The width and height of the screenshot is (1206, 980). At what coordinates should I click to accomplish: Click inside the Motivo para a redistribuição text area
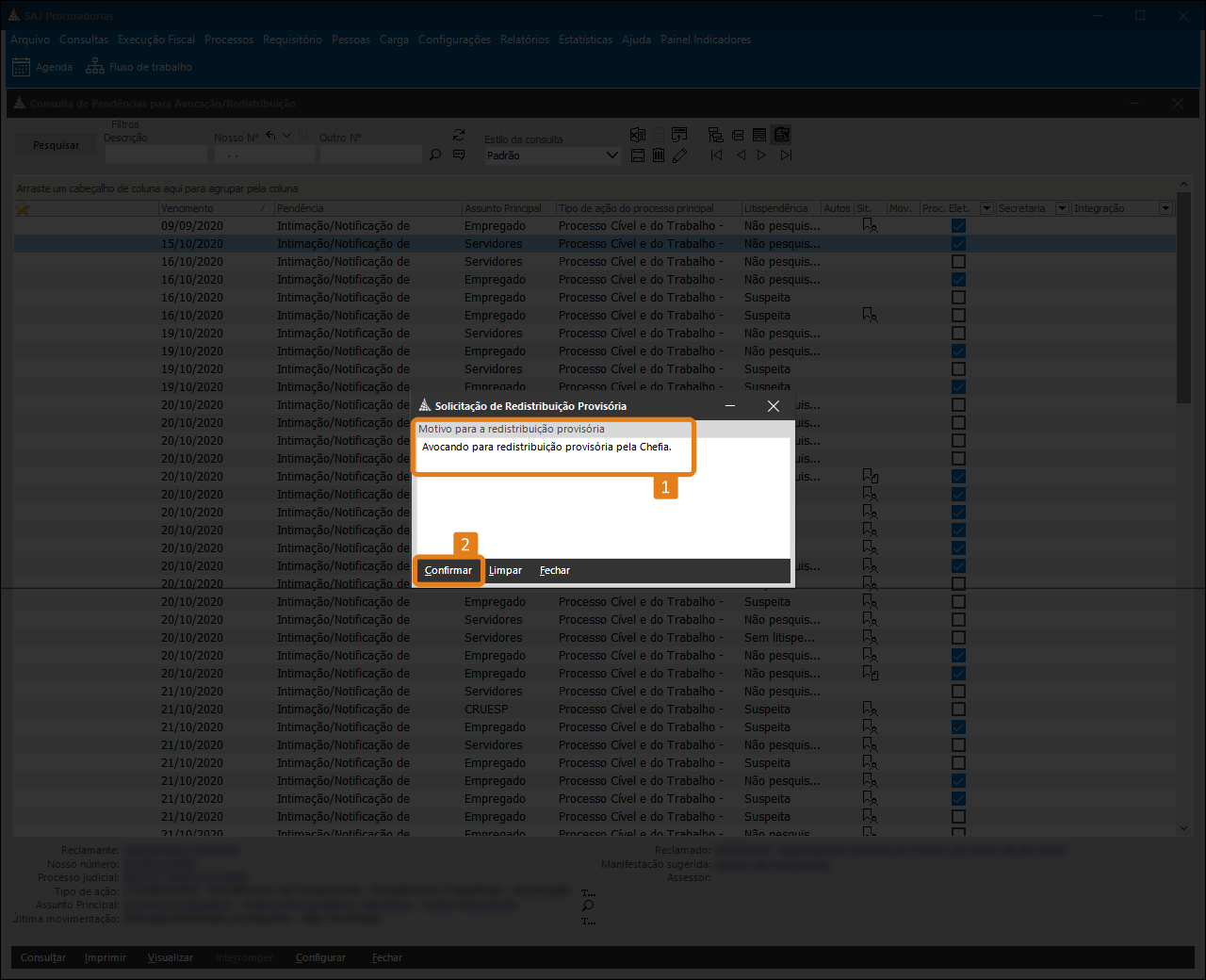click(x=603, y=499)
